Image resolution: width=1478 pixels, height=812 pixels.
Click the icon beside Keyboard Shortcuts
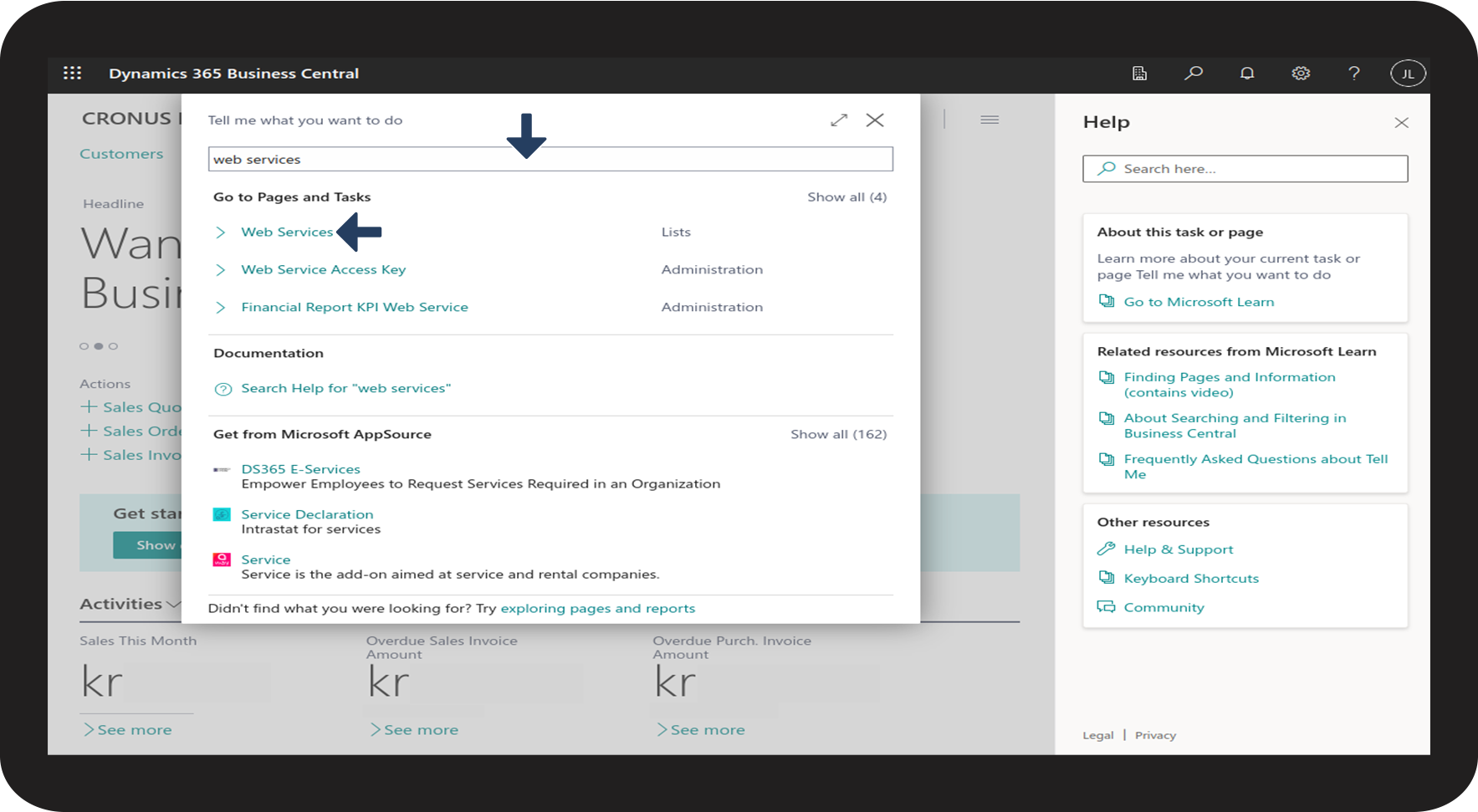(1107, 578)
